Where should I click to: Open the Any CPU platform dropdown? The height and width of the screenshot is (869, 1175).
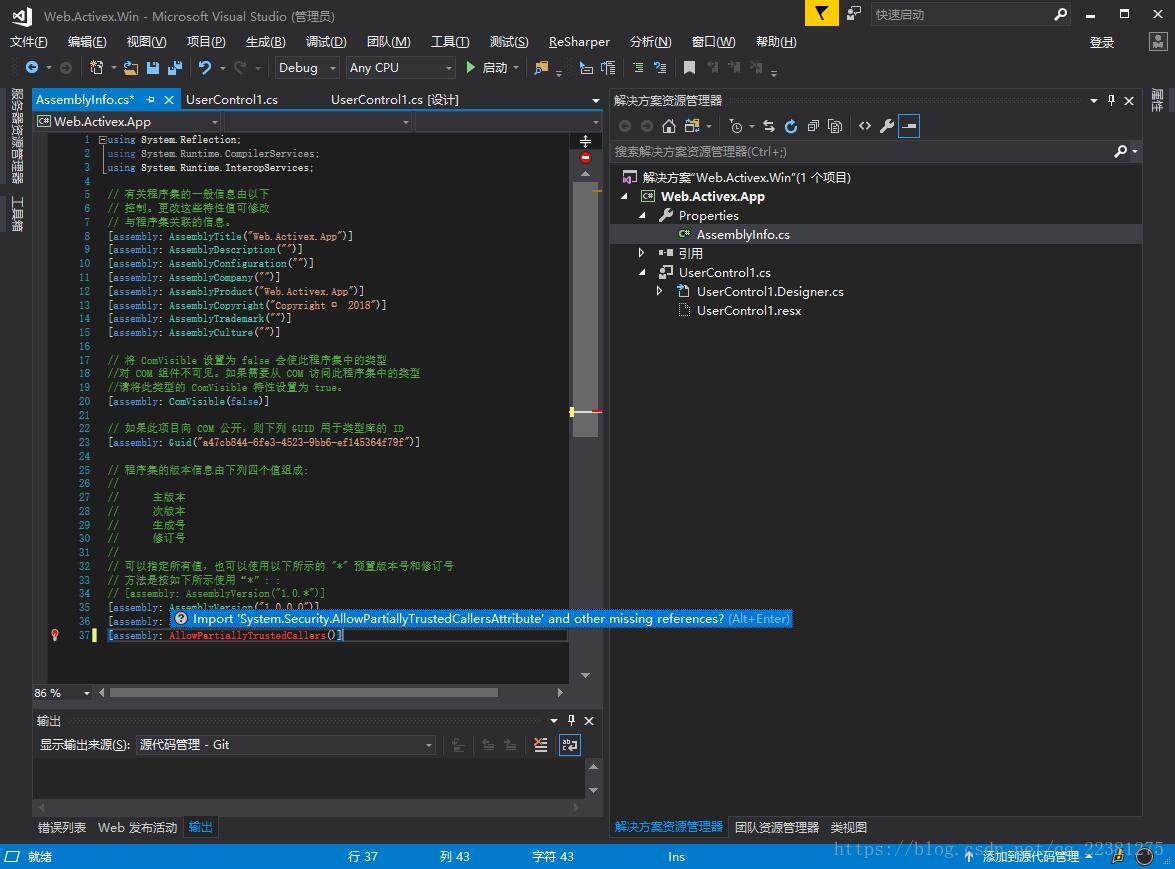tap(400, 67)
